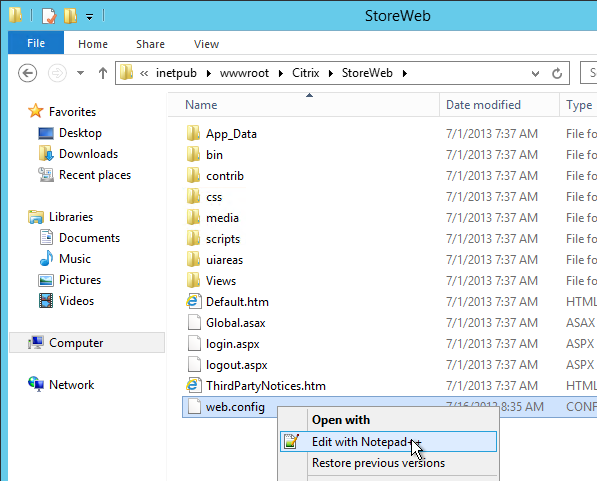Switch to the Home ribbon tab
This screenshot has width=597, height=481.
93,44
